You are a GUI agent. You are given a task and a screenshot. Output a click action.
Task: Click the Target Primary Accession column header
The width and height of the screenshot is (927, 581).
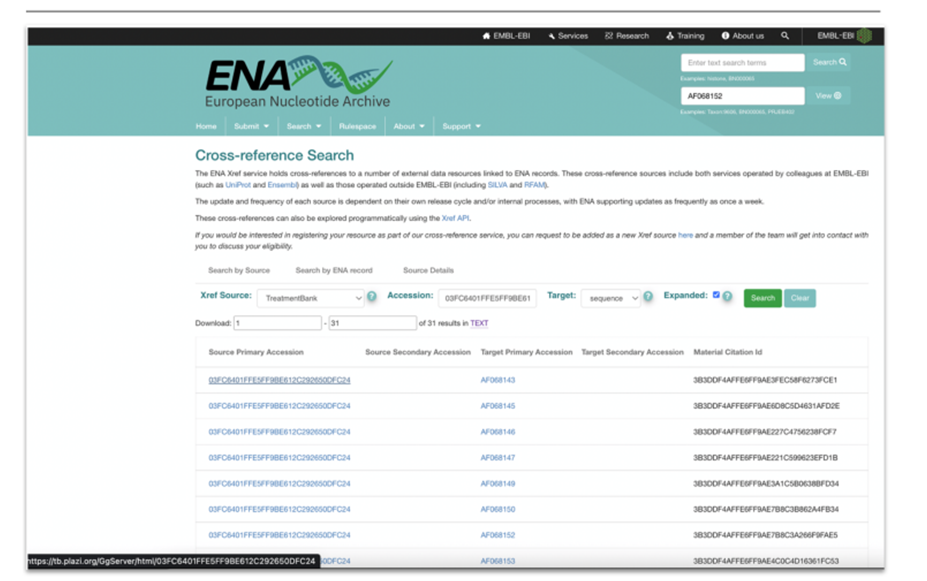point(526,352)
